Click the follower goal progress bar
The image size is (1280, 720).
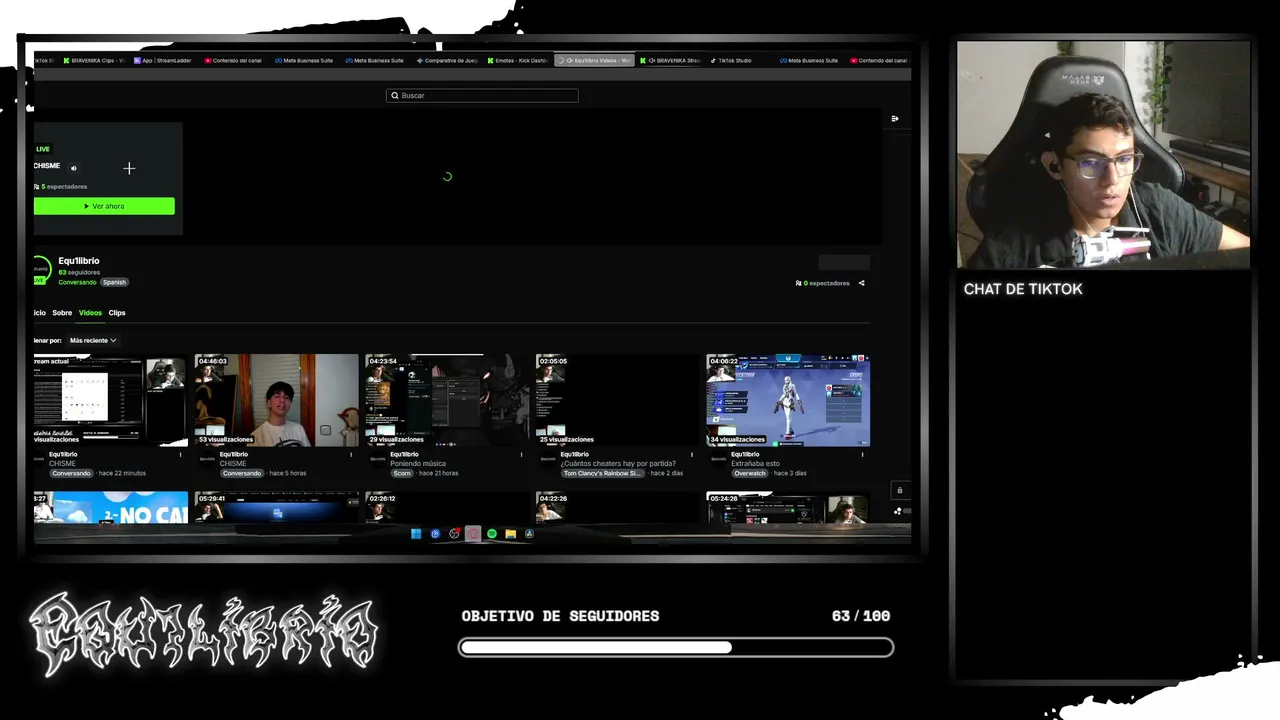coord(676,648)
